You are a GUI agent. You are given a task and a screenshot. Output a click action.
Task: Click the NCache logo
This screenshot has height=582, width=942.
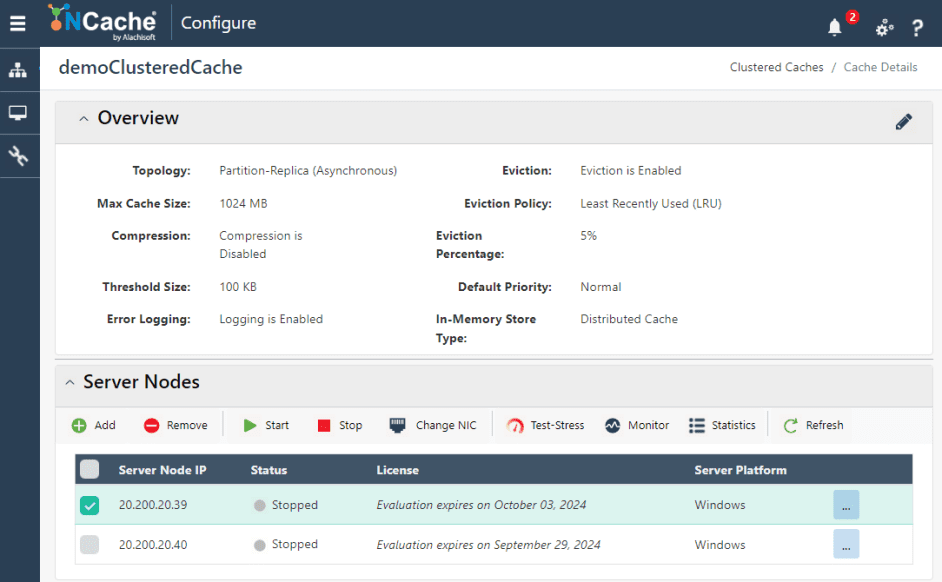tap(102, 22)
